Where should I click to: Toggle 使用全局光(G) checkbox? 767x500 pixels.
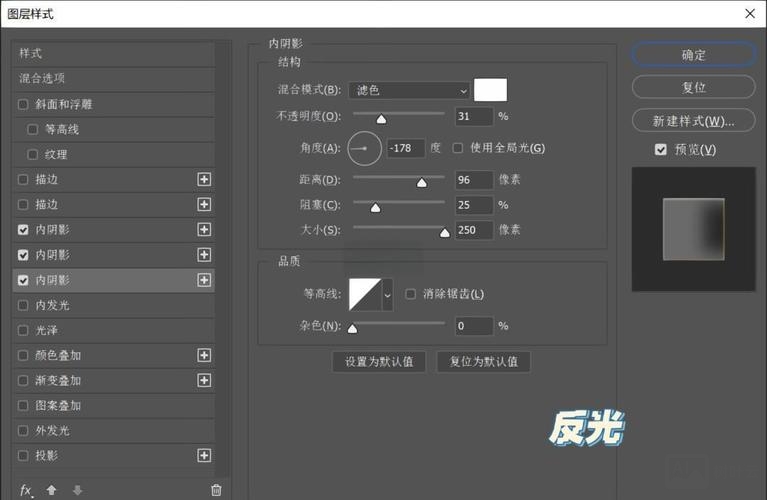(x=458, y=148)
